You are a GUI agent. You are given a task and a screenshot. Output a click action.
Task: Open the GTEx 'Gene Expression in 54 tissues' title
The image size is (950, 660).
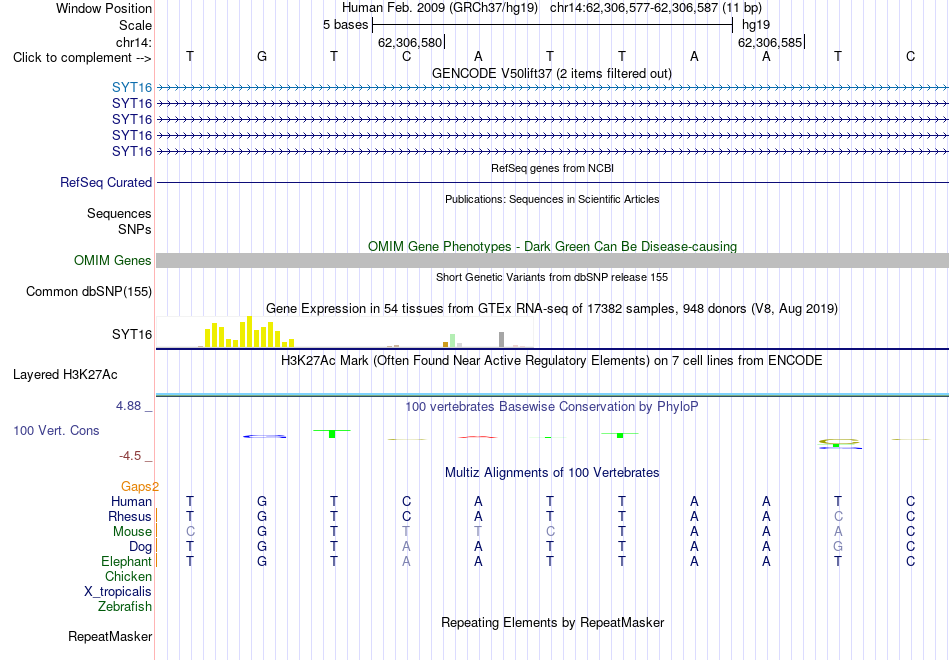[552, 308]
